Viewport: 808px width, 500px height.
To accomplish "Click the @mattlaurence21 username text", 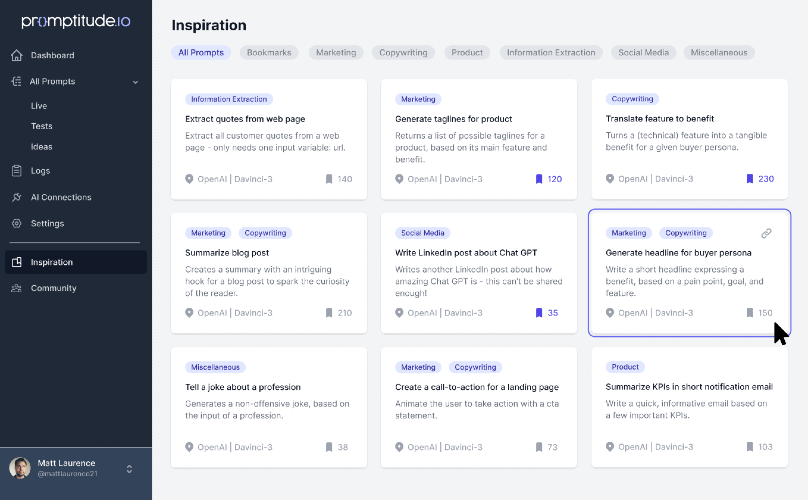I will pyautogui.click(x=68, y=474).
